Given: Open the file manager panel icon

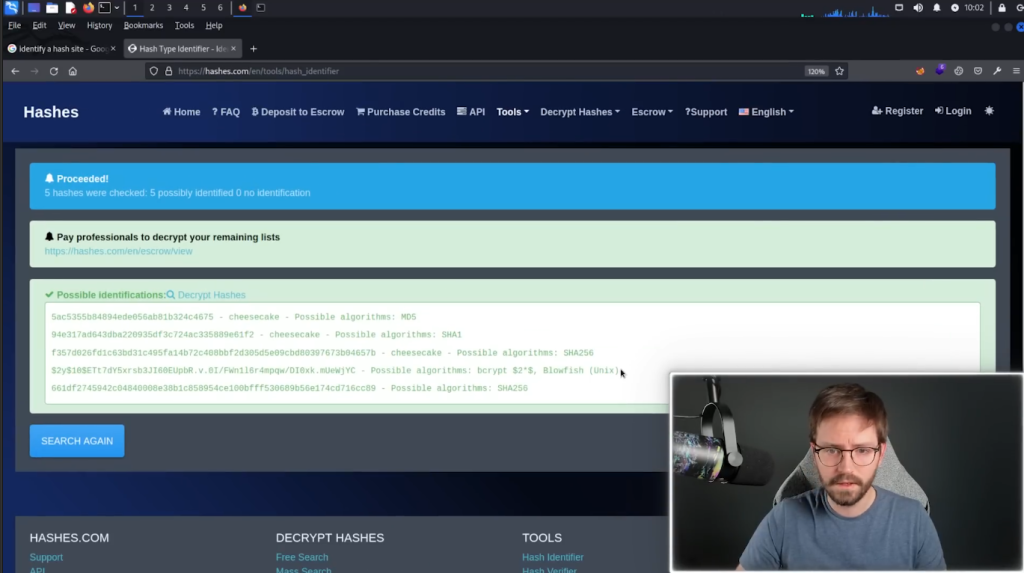Looking at the screenshot, I should pos(52,8).
